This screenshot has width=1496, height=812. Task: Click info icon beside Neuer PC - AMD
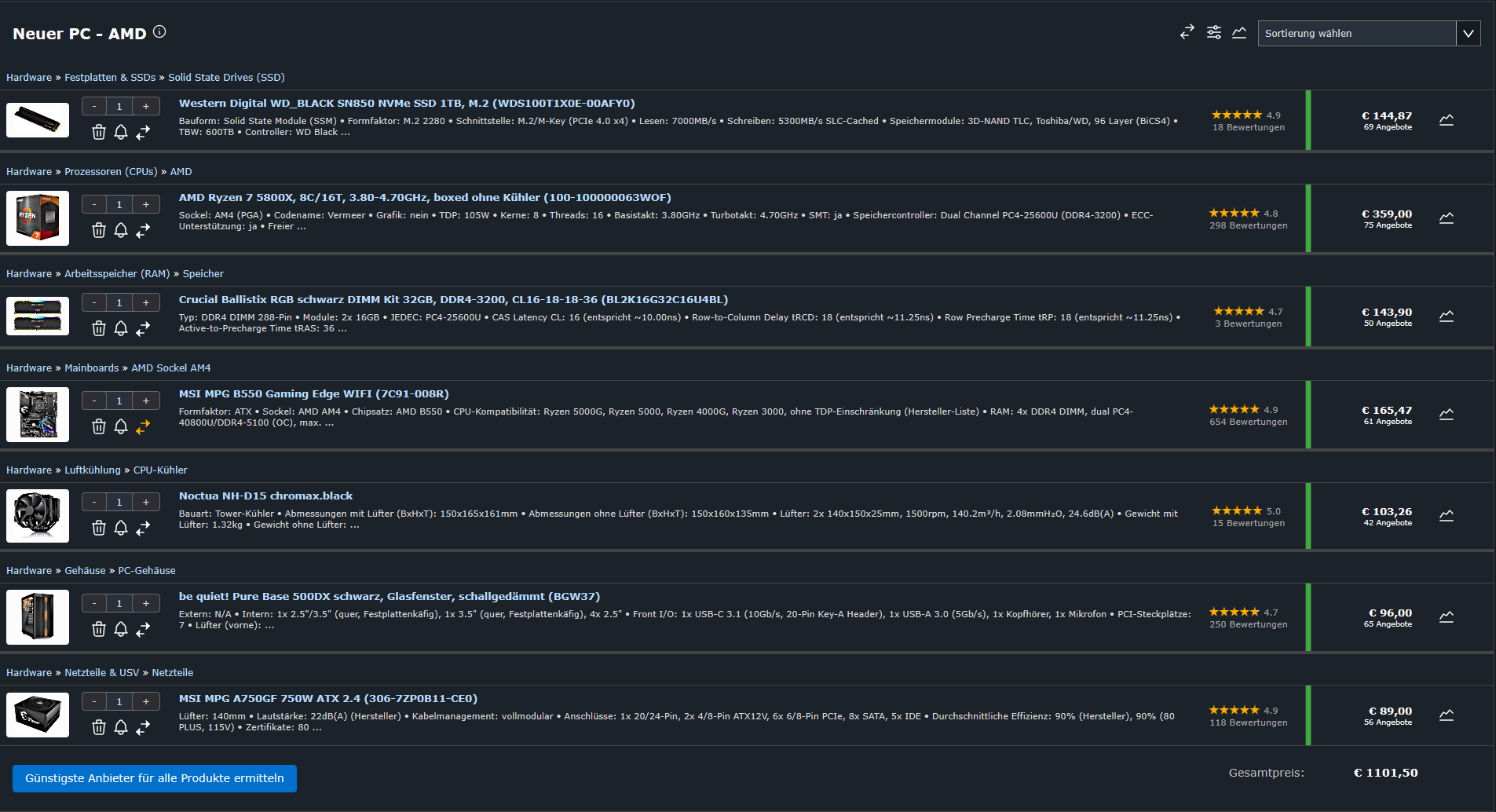click(x=159, y=31)
